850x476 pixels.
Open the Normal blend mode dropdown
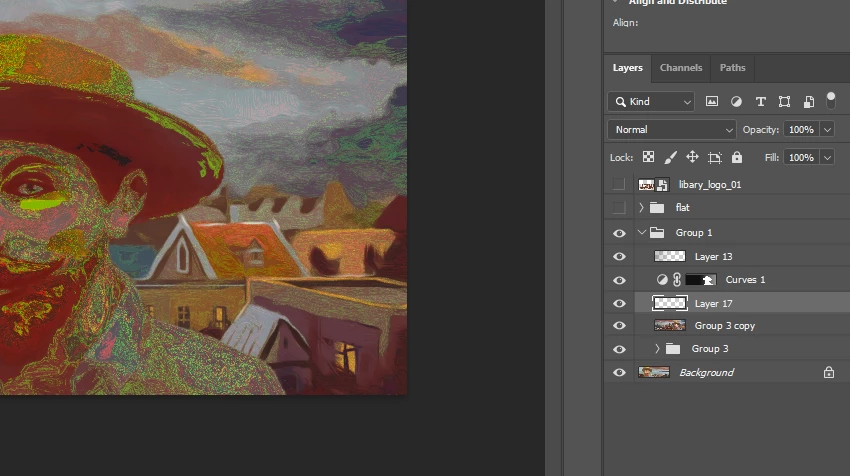click(x=672, y=130)
